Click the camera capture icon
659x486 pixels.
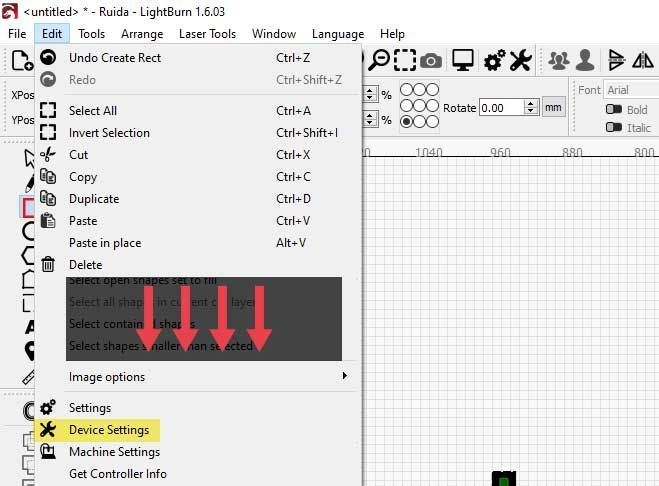pyautogui.click(x=431, y=61)
